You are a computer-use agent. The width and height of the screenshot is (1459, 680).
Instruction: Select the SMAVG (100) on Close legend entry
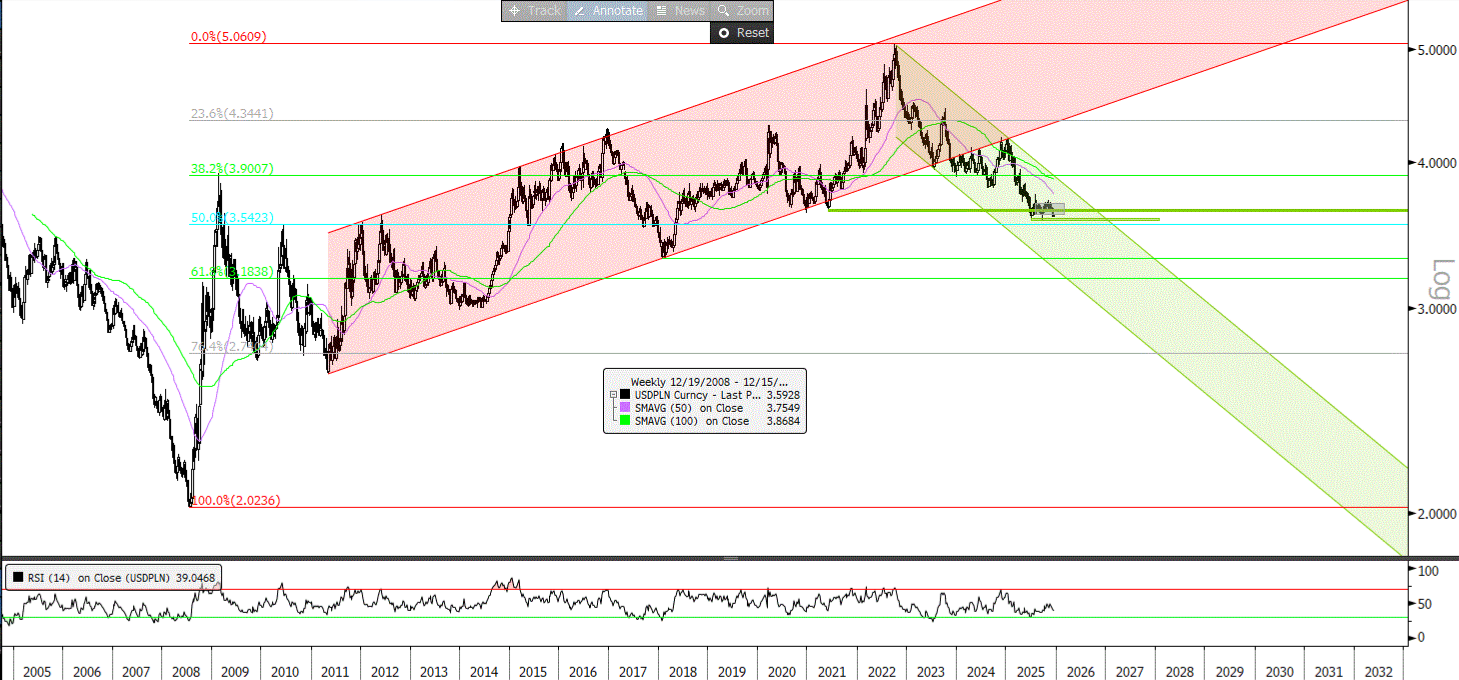[692, 421]
